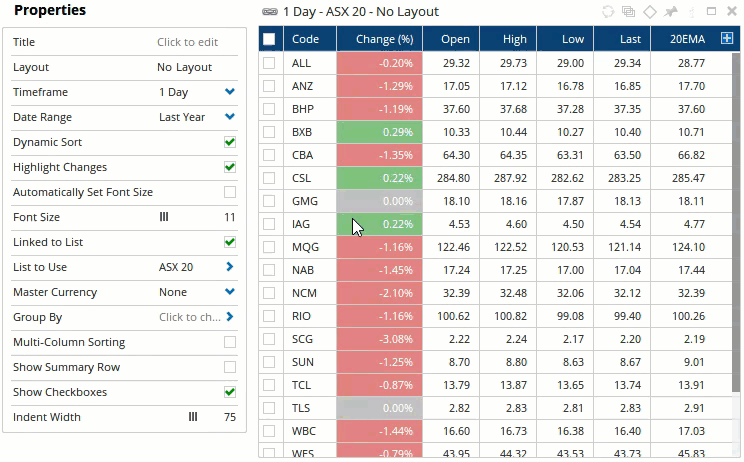Click the SCG -3.08% change cell

[380, 339]
